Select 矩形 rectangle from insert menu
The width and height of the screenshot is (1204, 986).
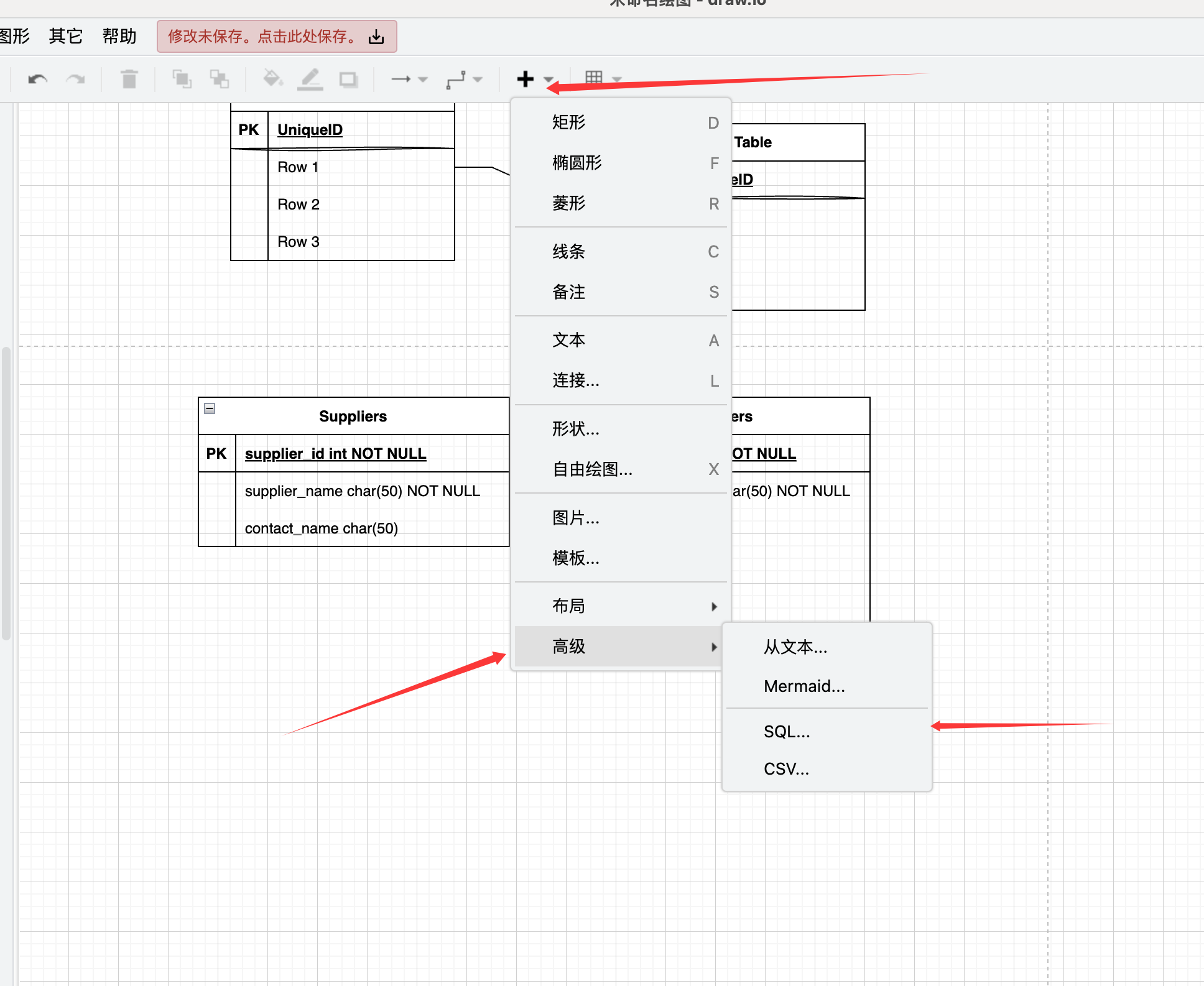coord(568,122)
